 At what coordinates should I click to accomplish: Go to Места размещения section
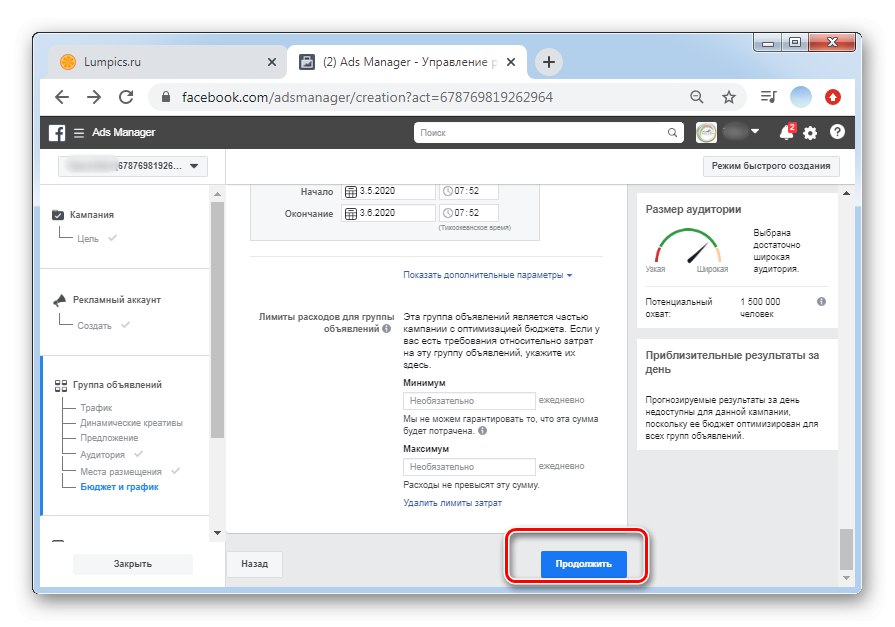120,471
